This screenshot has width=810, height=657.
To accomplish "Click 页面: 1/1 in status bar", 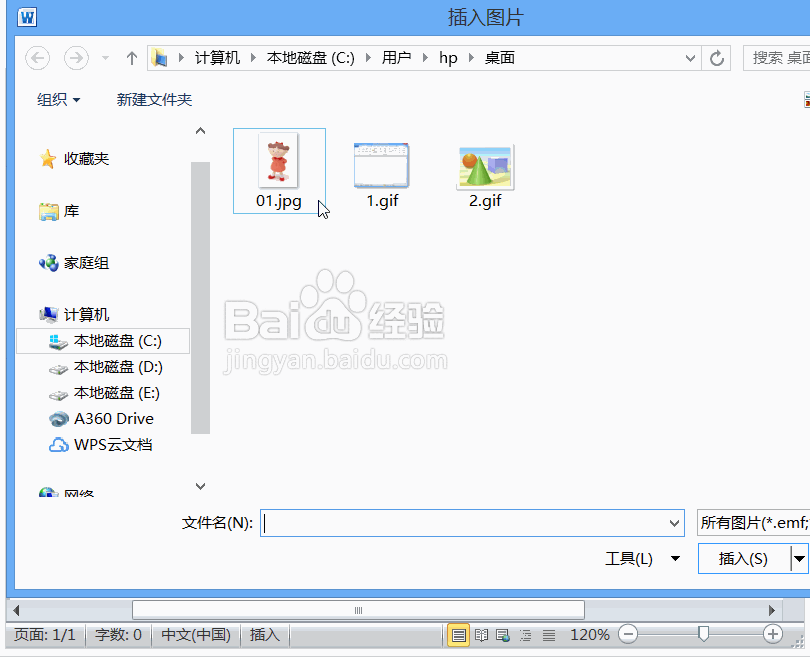I will (x=44, y=634).
